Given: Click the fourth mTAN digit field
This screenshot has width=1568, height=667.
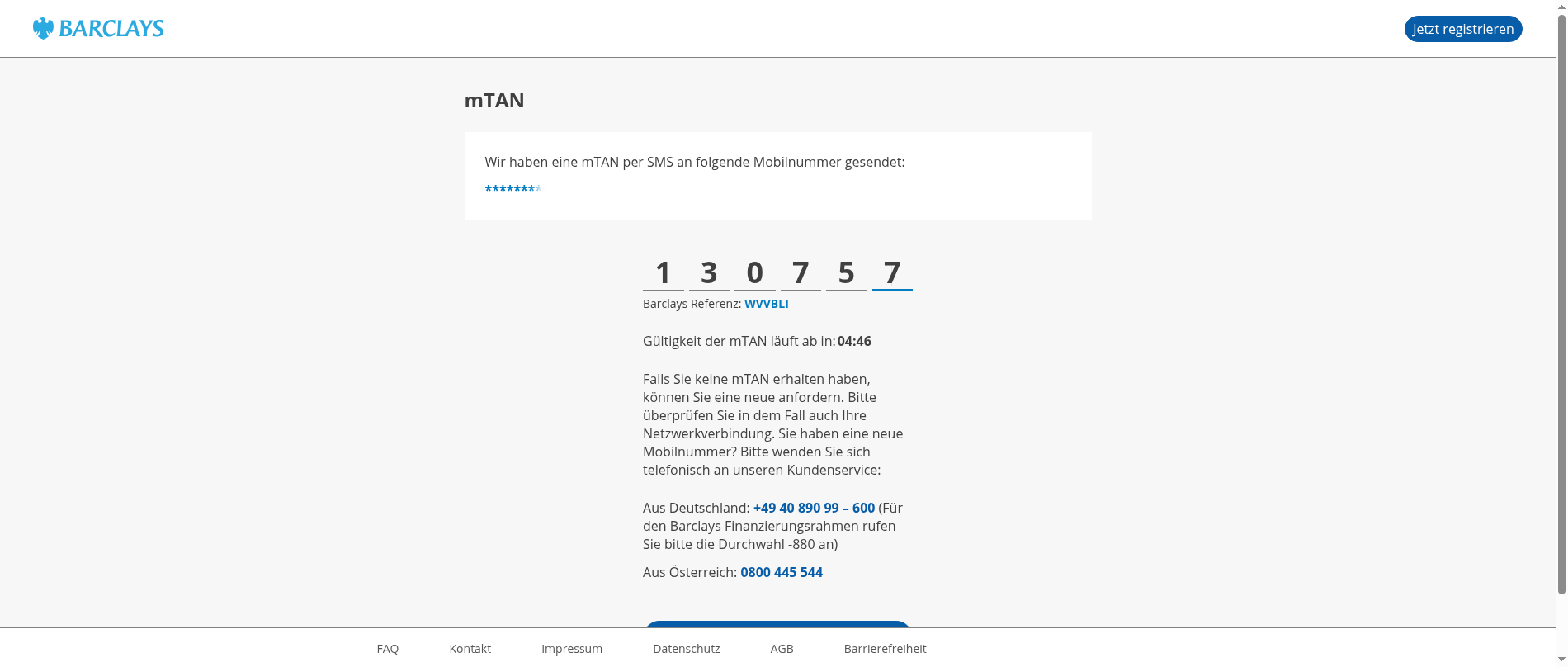Looking at the screenshot, I should point(801,272).
